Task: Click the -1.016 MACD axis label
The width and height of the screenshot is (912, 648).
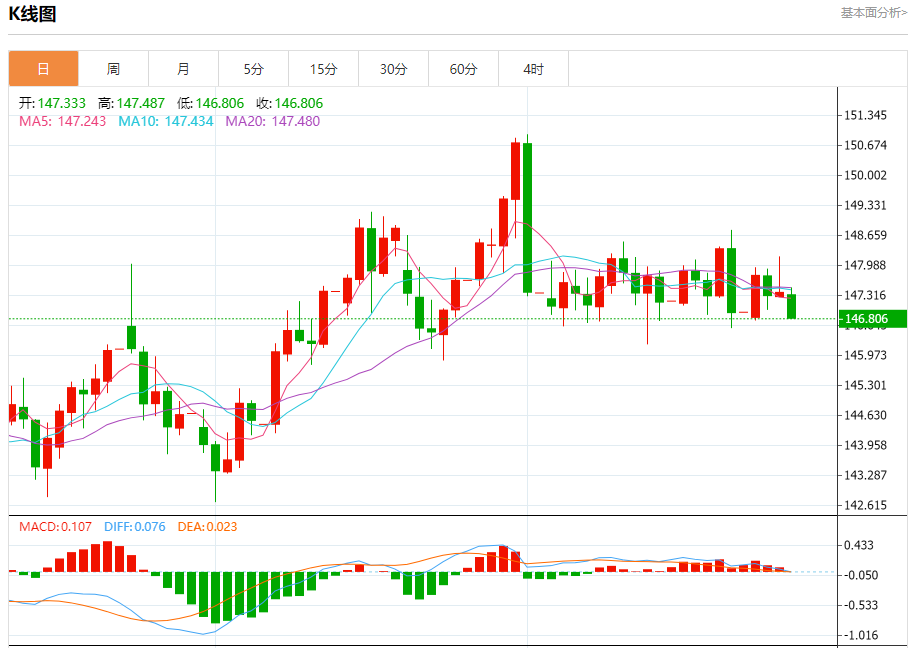Action: (x=861, y=635)
